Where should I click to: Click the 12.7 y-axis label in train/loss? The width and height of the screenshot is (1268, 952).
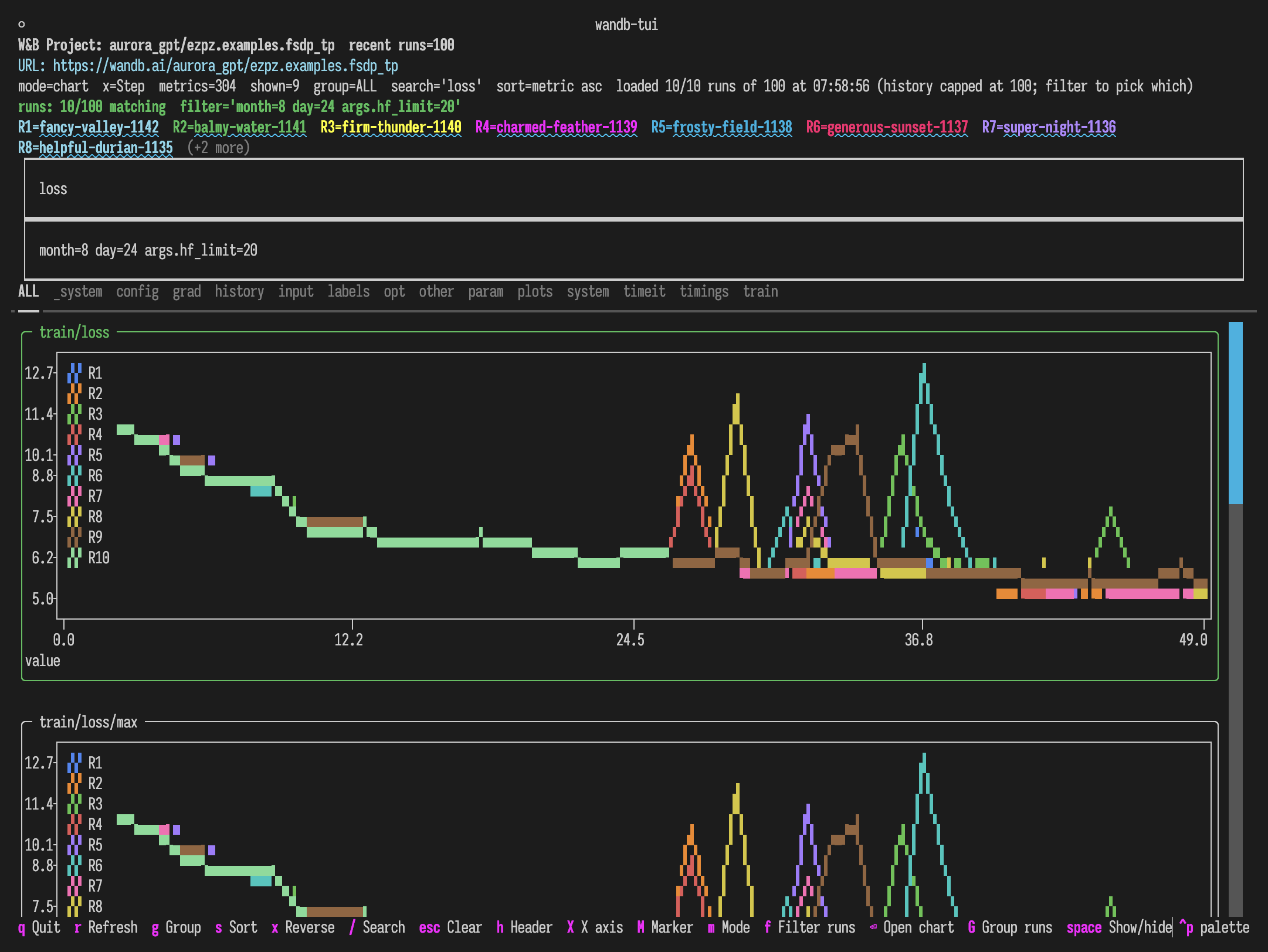click(x=39, y=373)
